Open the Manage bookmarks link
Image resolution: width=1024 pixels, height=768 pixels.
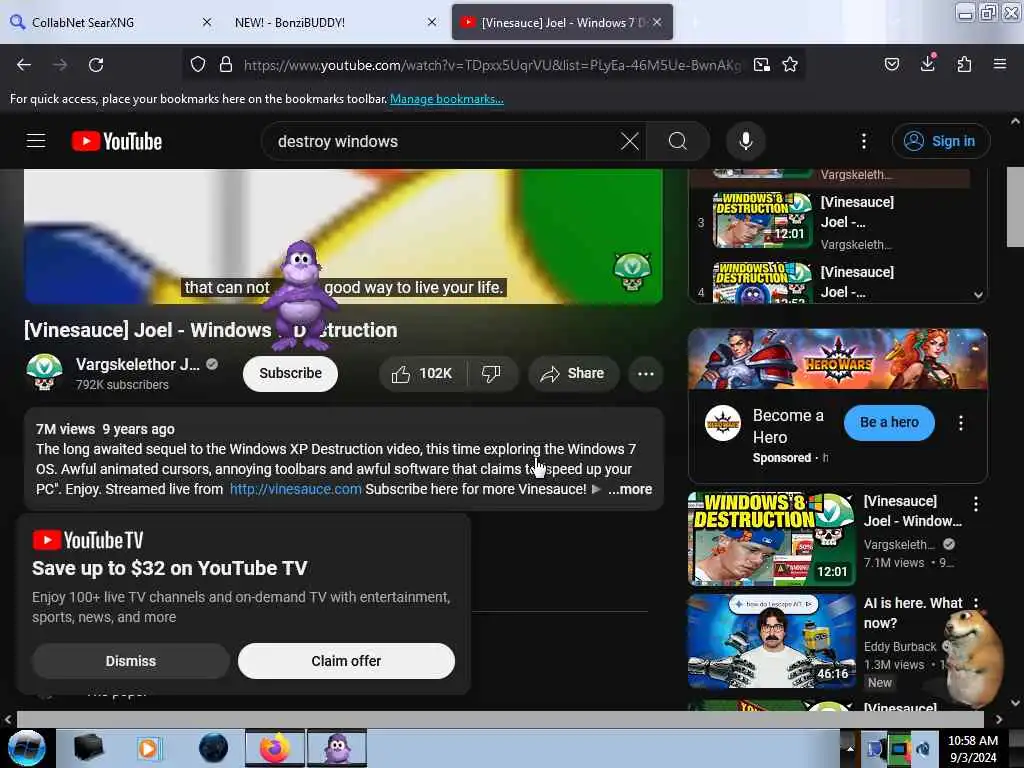coord(447,99)
